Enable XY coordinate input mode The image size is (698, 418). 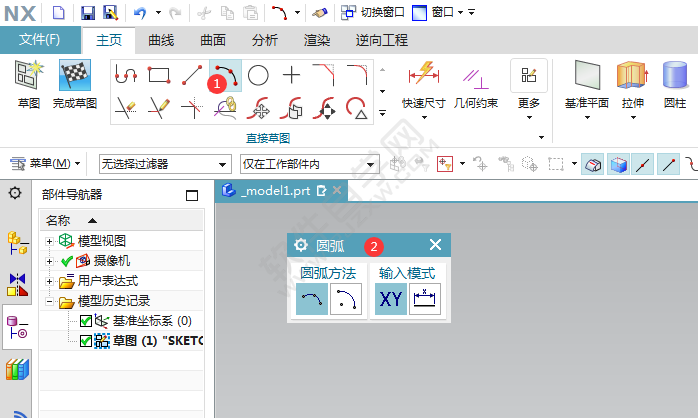point(391,299)
